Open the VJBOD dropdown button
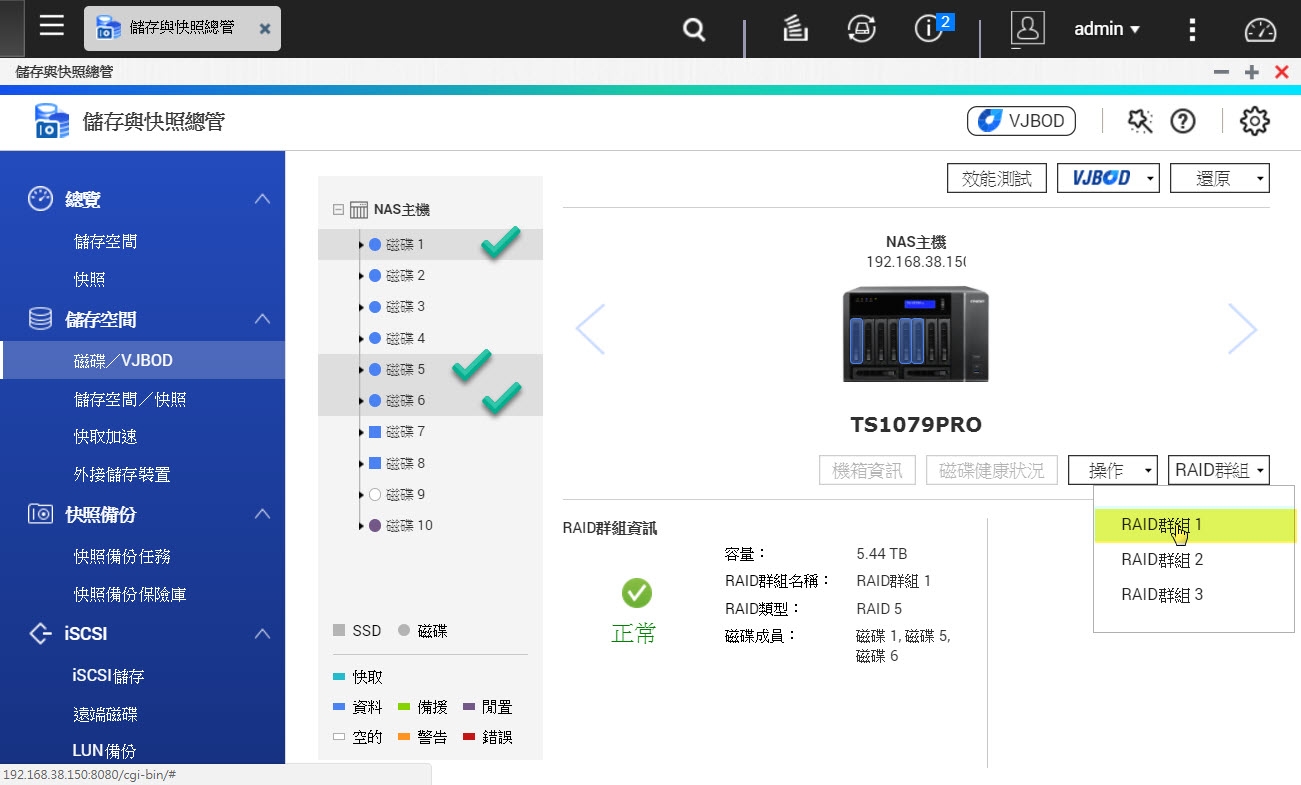Viewport: 1301px width, 785px height. (1108, 179)
